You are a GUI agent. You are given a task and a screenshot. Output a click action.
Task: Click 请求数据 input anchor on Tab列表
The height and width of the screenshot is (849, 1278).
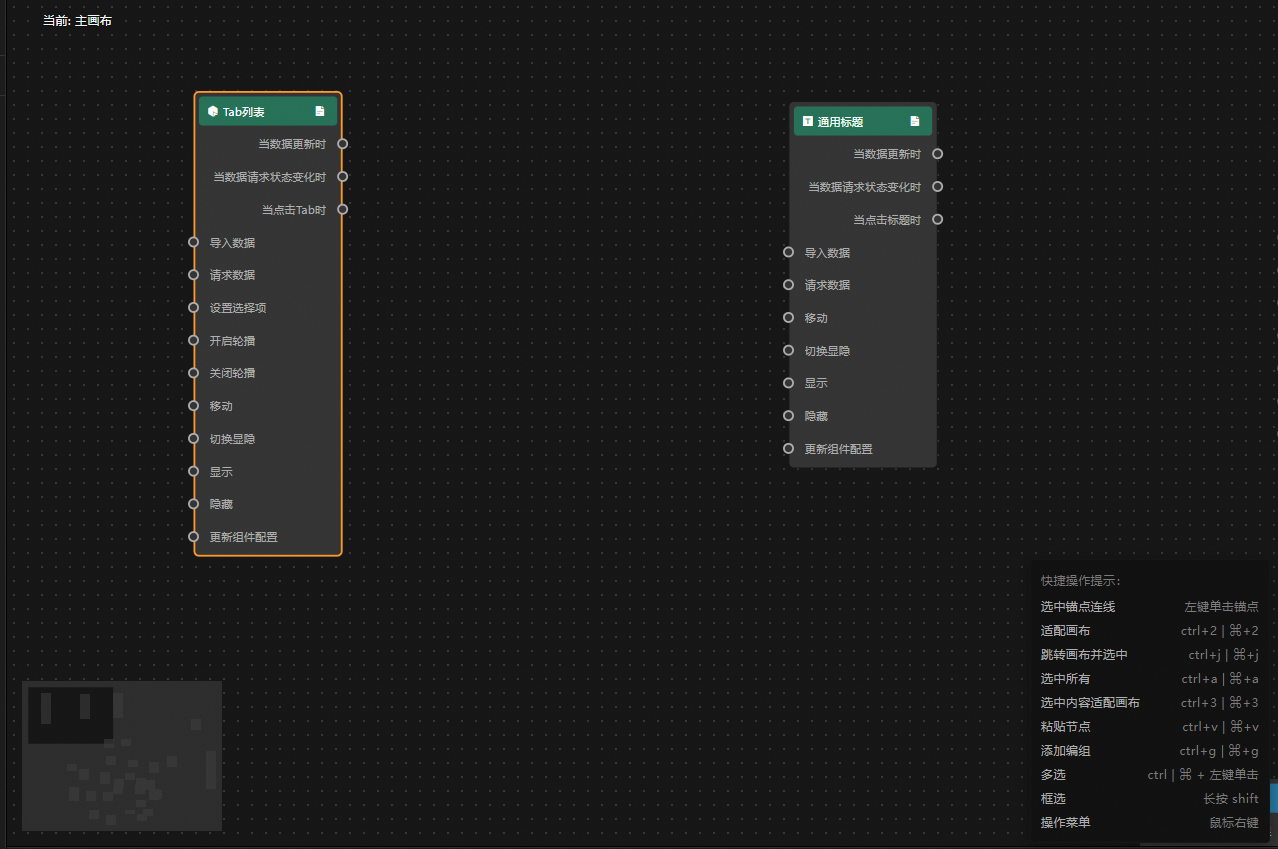click(194, 275)
